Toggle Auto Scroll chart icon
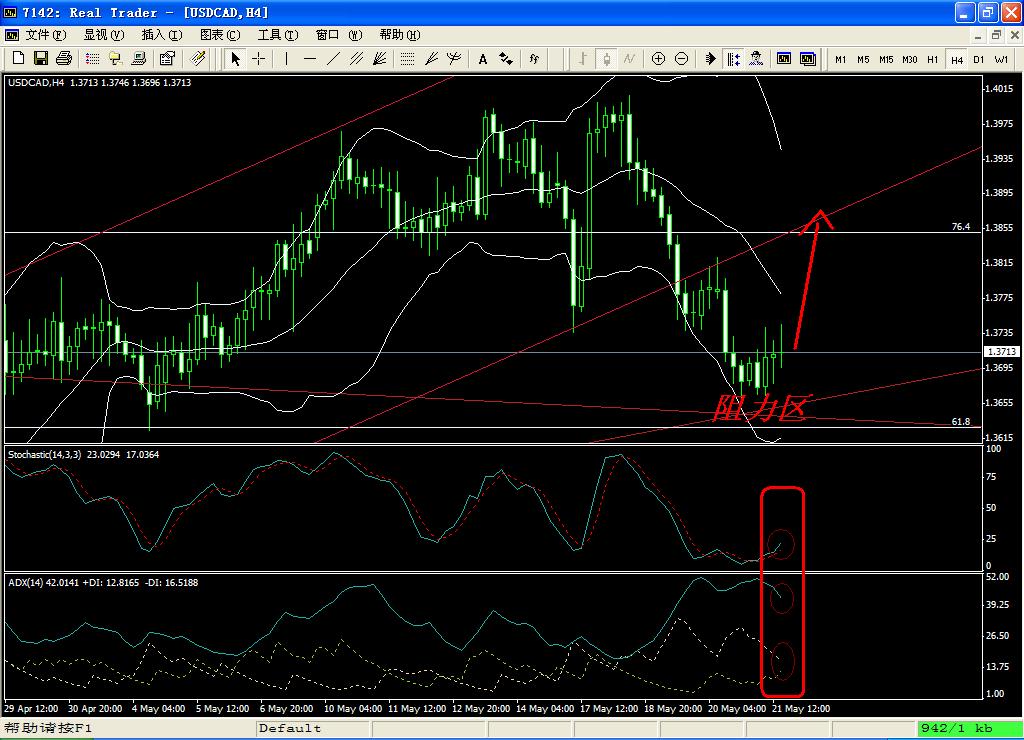This screenshot has width=1024, height=740. (x=711, y=59)
